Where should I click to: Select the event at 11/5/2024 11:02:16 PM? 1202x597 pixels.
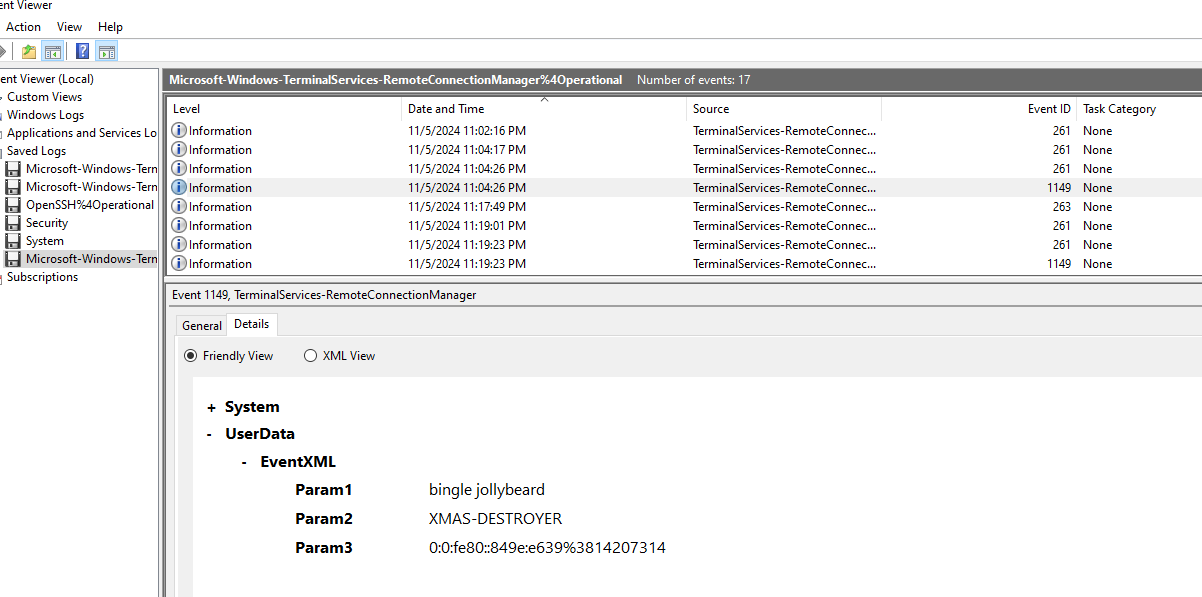click(684, 131)
